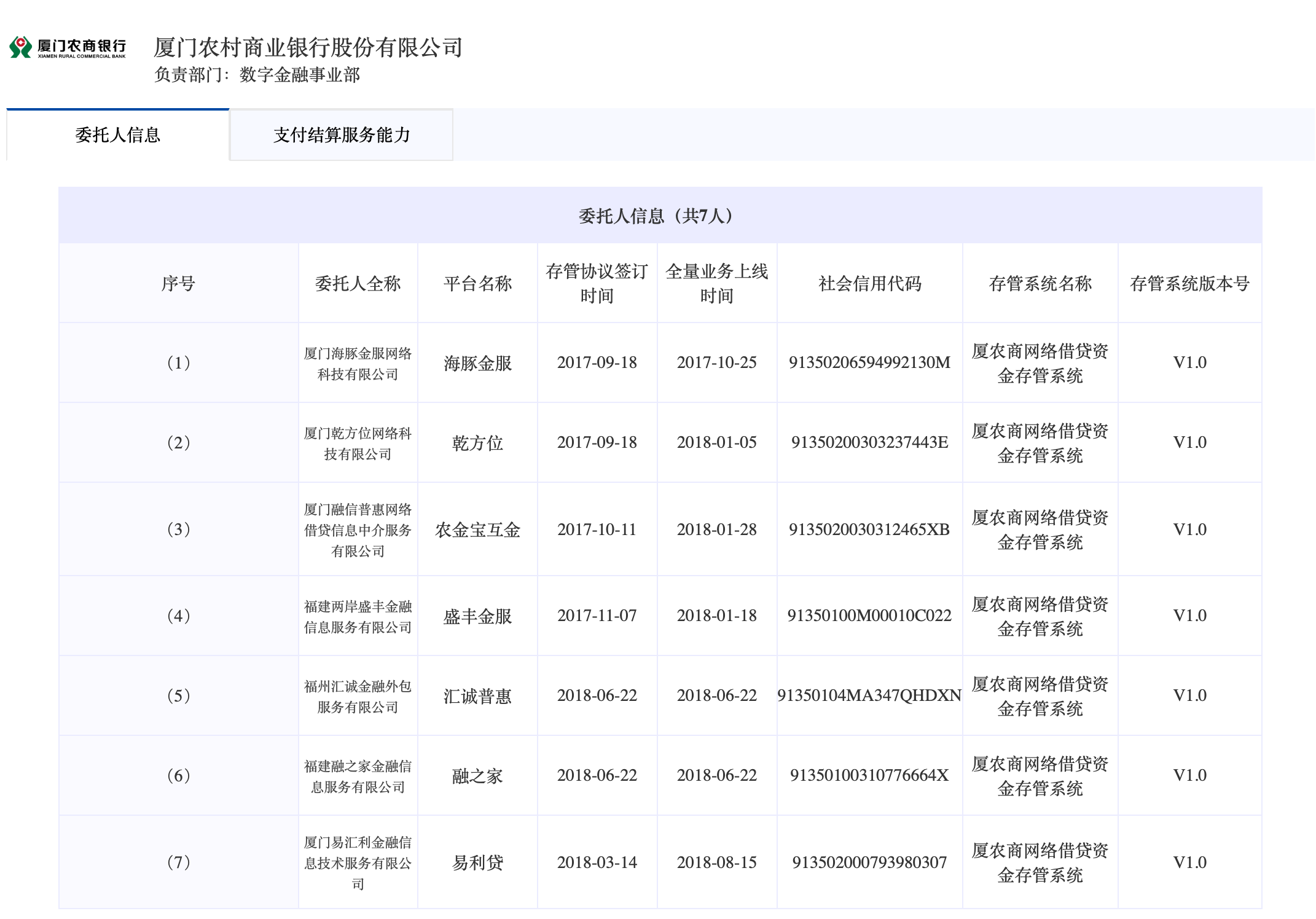Viewport: 1316px width, 919px height.
Task: Click the Xiamen Rural Commercial Bank logo
Action: pyautogui.click(x=68, y=47)
